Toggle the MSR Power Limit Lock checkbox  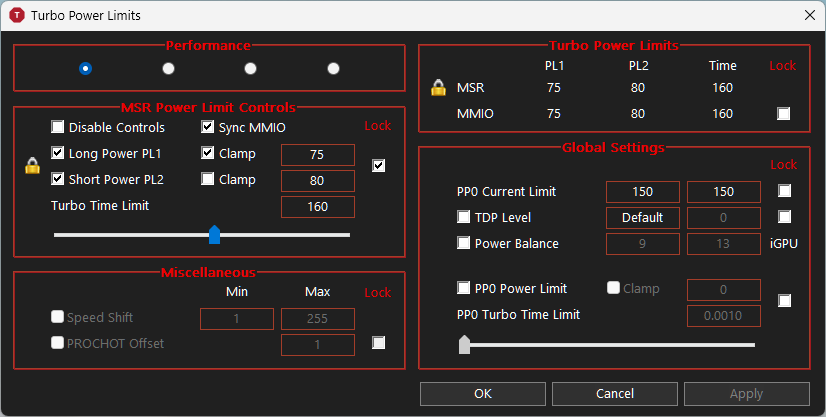pyautogui.click(x=378, y=166)
